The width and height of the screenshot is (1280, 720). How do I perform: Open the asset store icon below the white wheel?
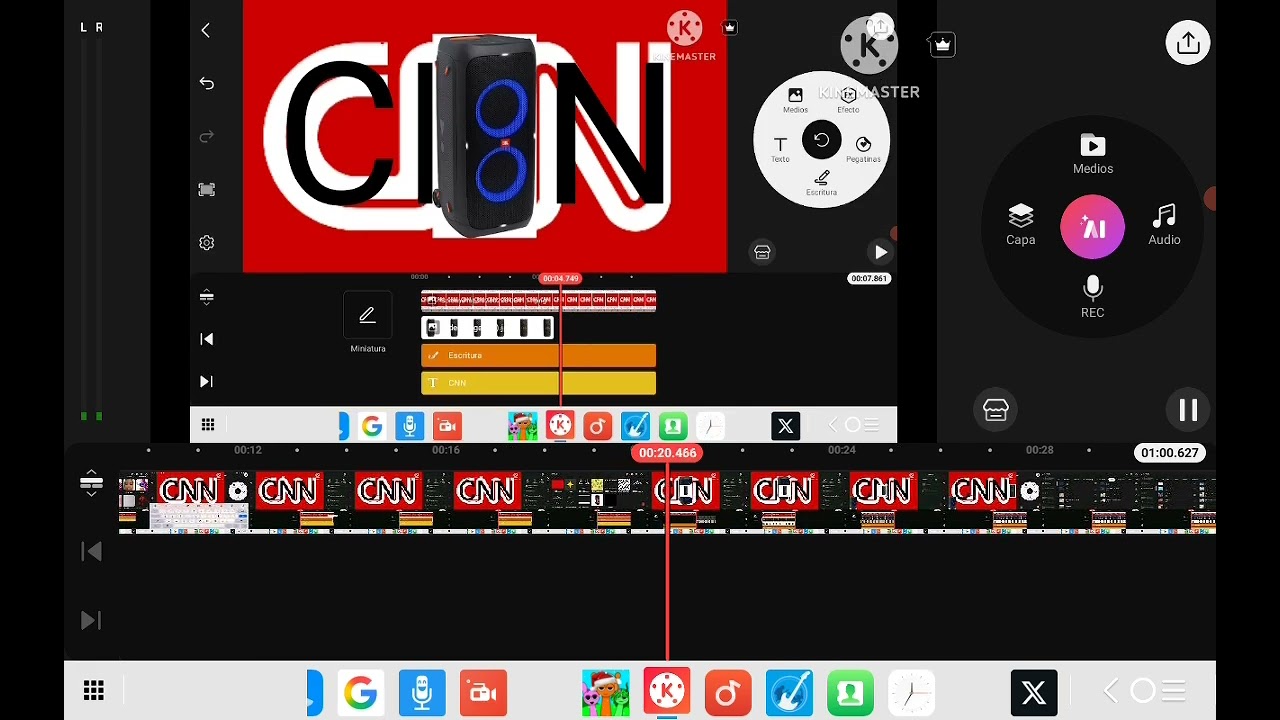pyautogui.click(x=762, y=252)
